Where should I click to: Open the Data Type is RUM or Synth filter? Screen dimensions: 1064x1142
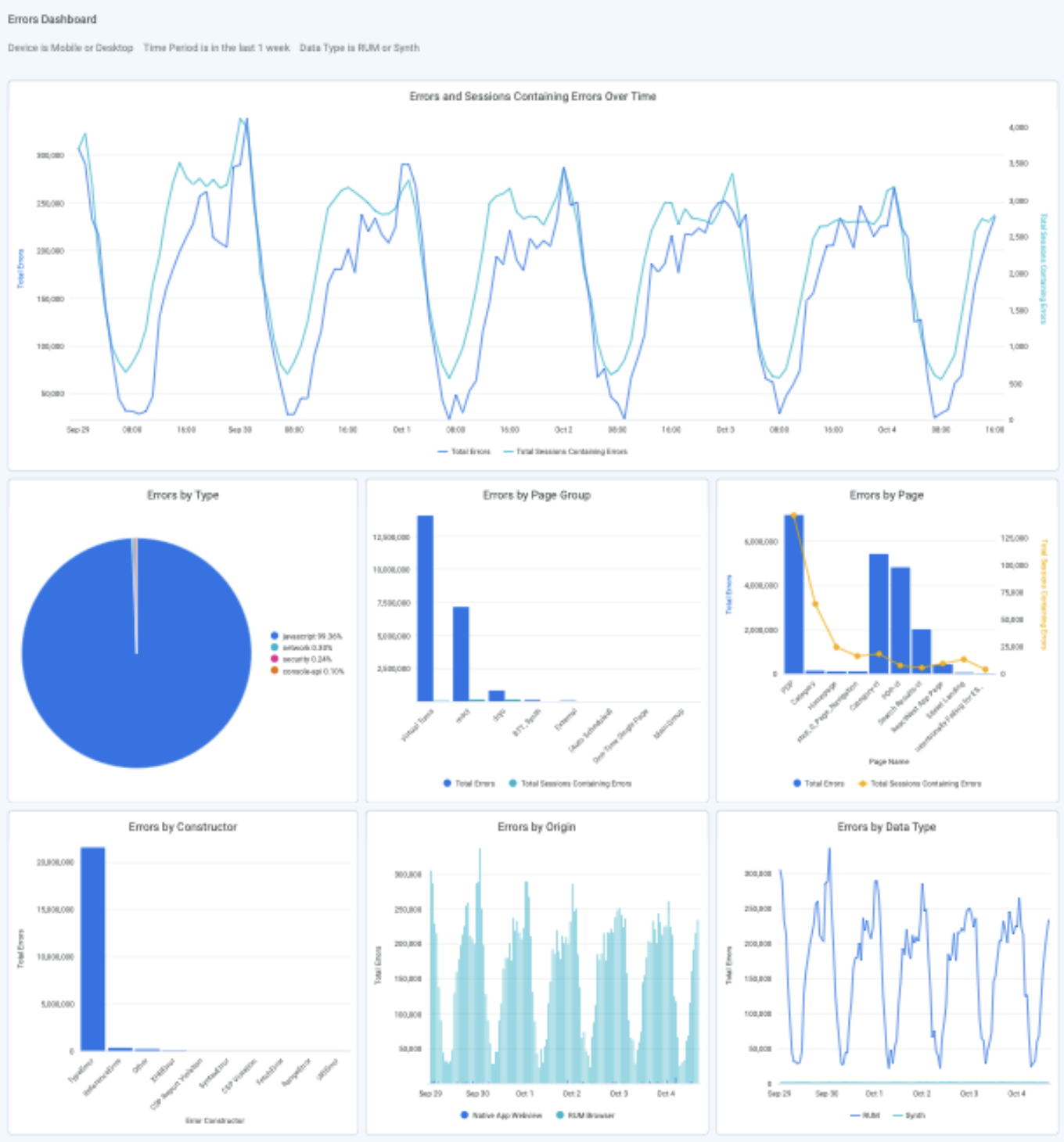click(359, 48)
